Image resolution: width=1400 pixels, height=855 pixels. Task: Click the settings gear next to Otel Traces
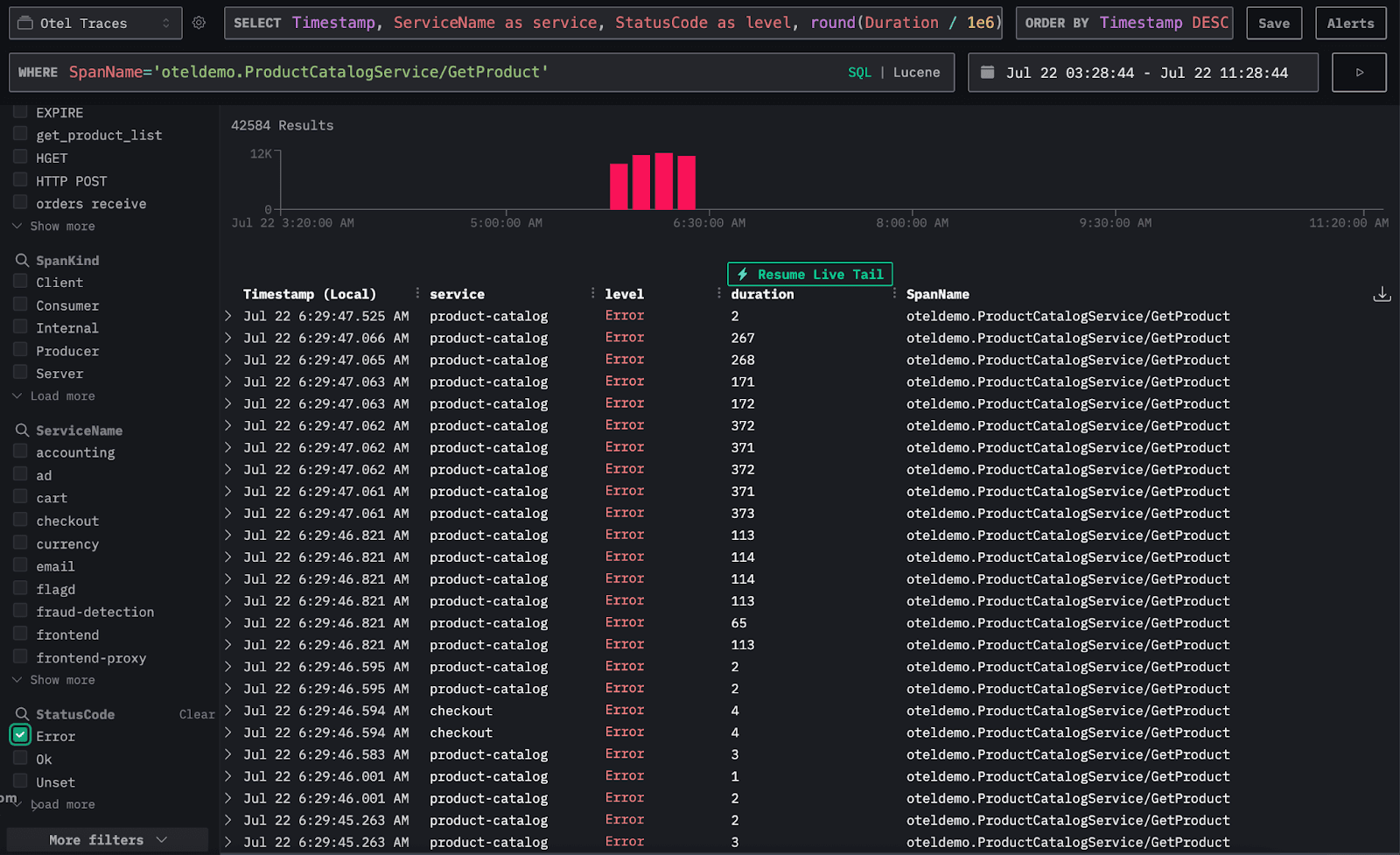pos(199,23)
